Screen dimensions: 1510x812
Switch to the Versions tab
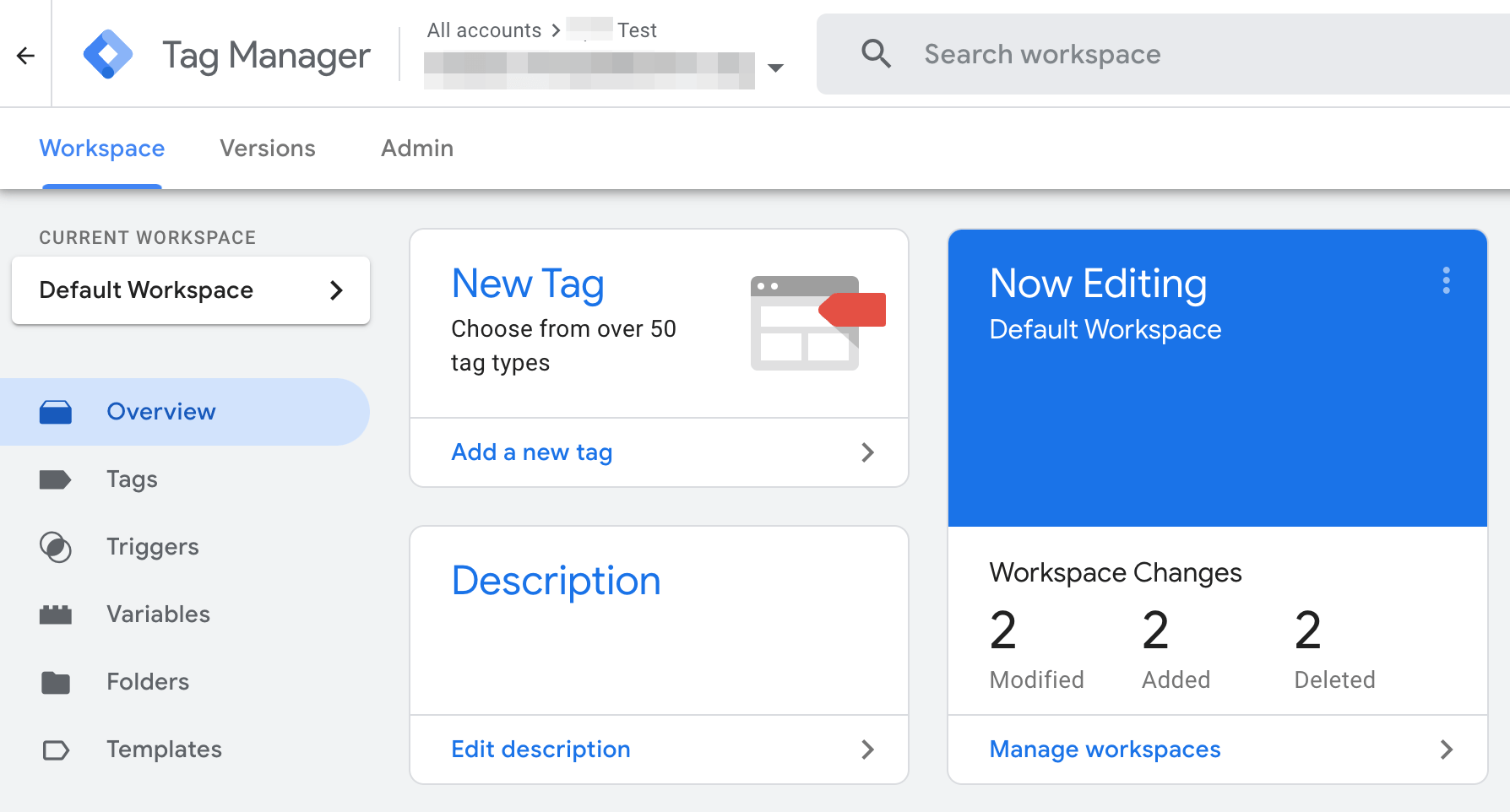pyautogui.click(x=268, y=149)
